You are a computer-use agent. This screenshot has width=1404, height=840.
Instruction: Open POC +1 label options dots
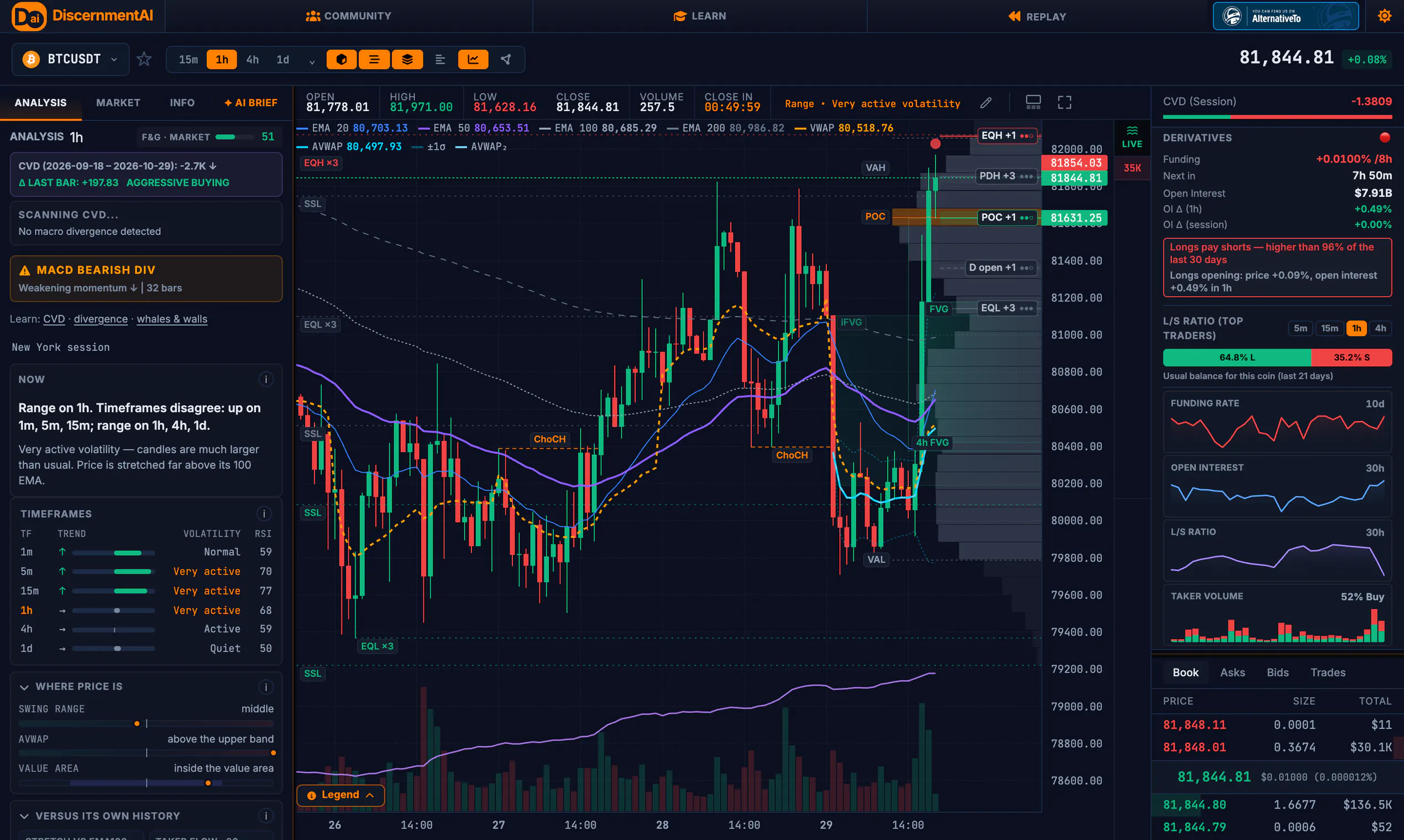[1026, 218]
